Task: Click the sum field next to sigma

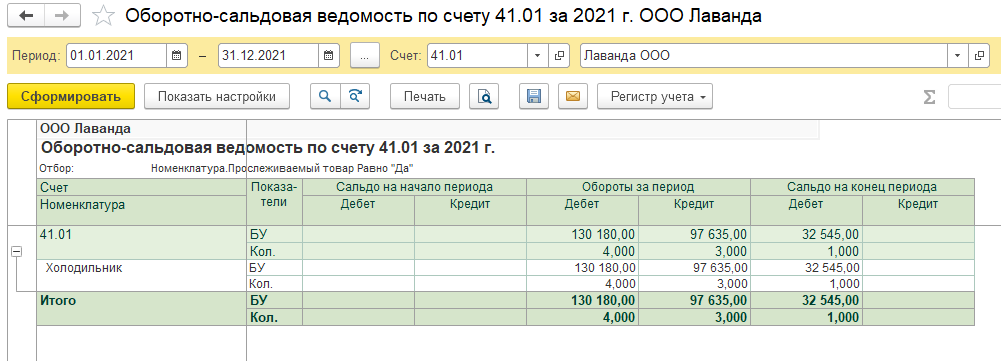Action: [x=974, y=96]
